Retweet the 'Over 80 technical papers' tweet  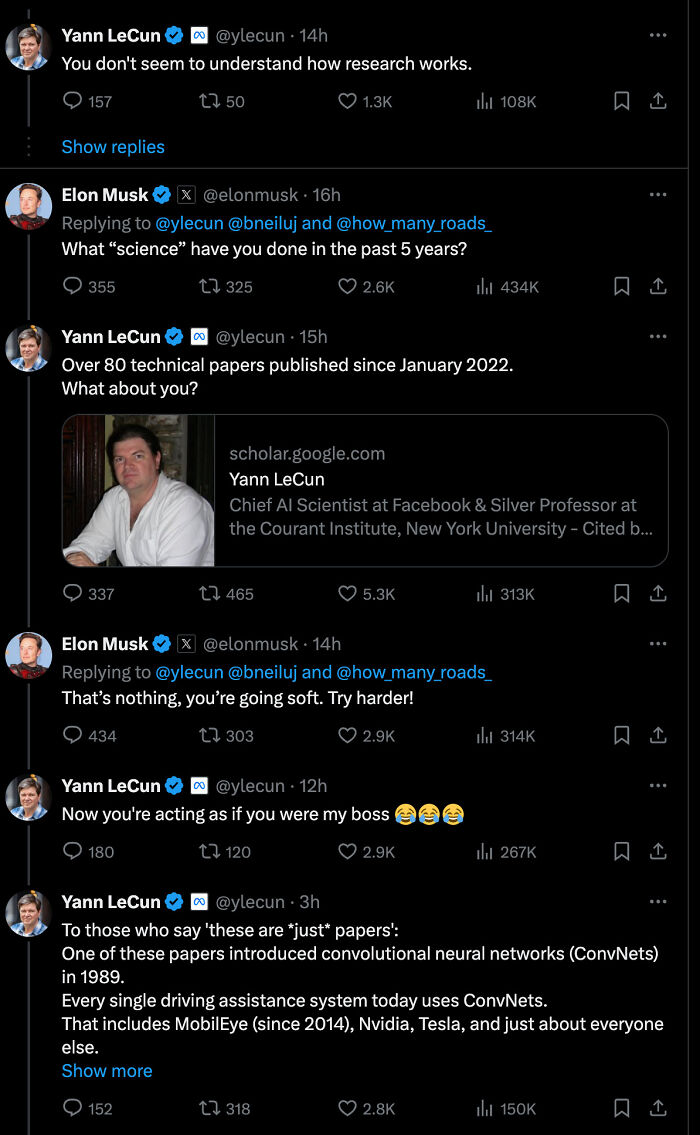(x=210, y=594)
